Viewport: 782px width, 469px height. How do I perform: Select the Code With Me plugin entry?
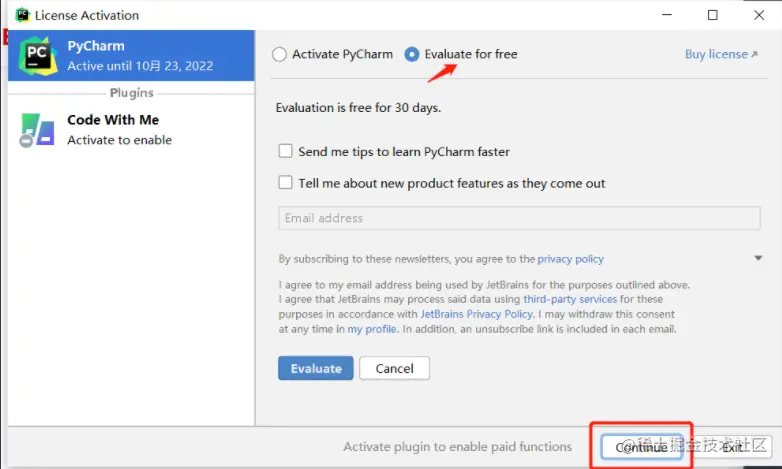(131, 130)
